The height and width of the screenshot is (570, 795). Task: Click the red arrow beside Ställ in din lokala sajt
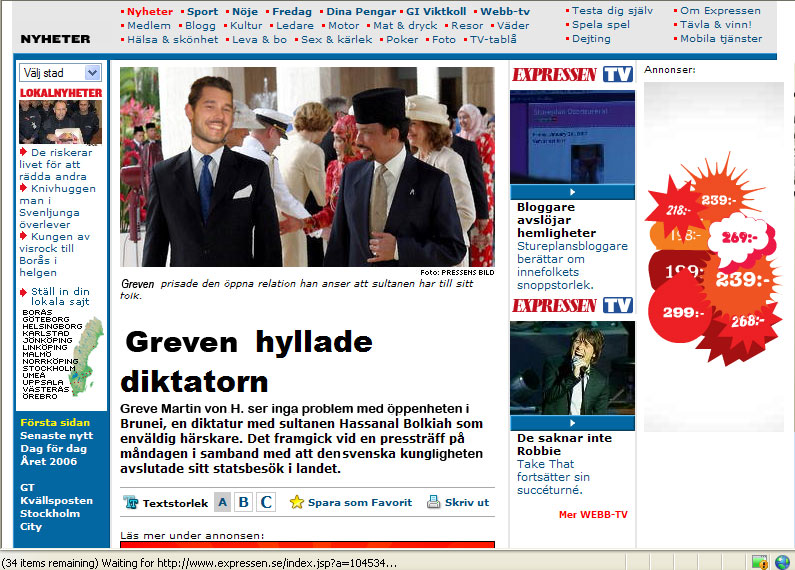23,292
